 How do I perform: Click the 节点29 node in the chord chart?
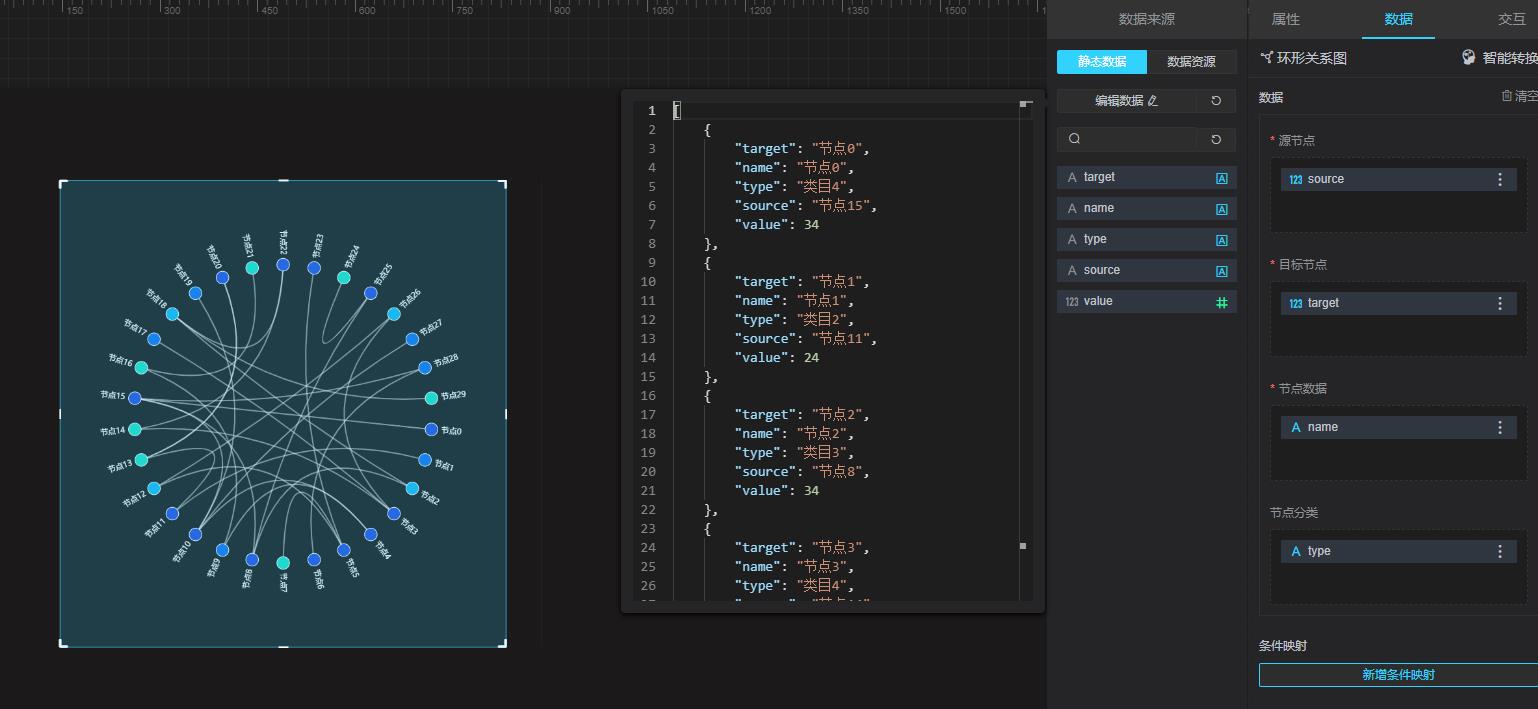click(x=431, y=398)
